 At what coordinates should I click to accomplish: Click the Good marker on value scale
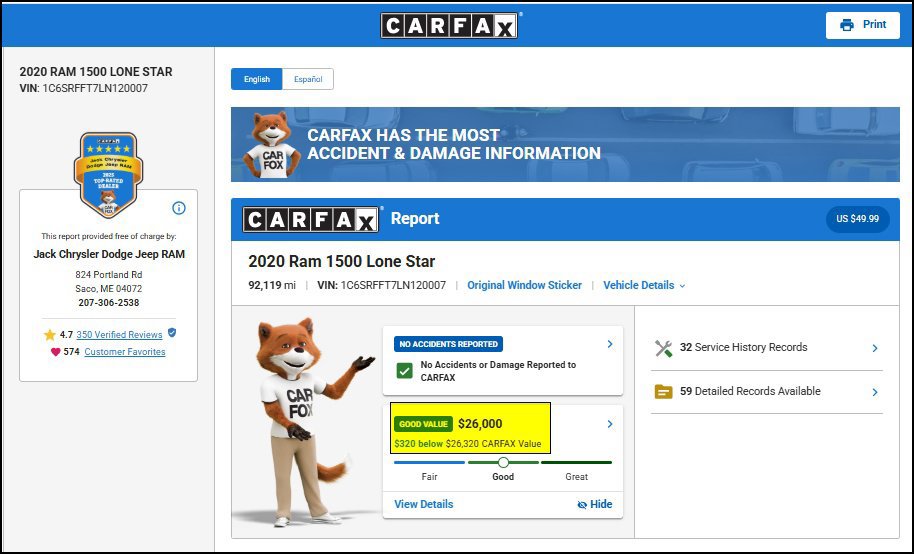click(x=503, y=462)
